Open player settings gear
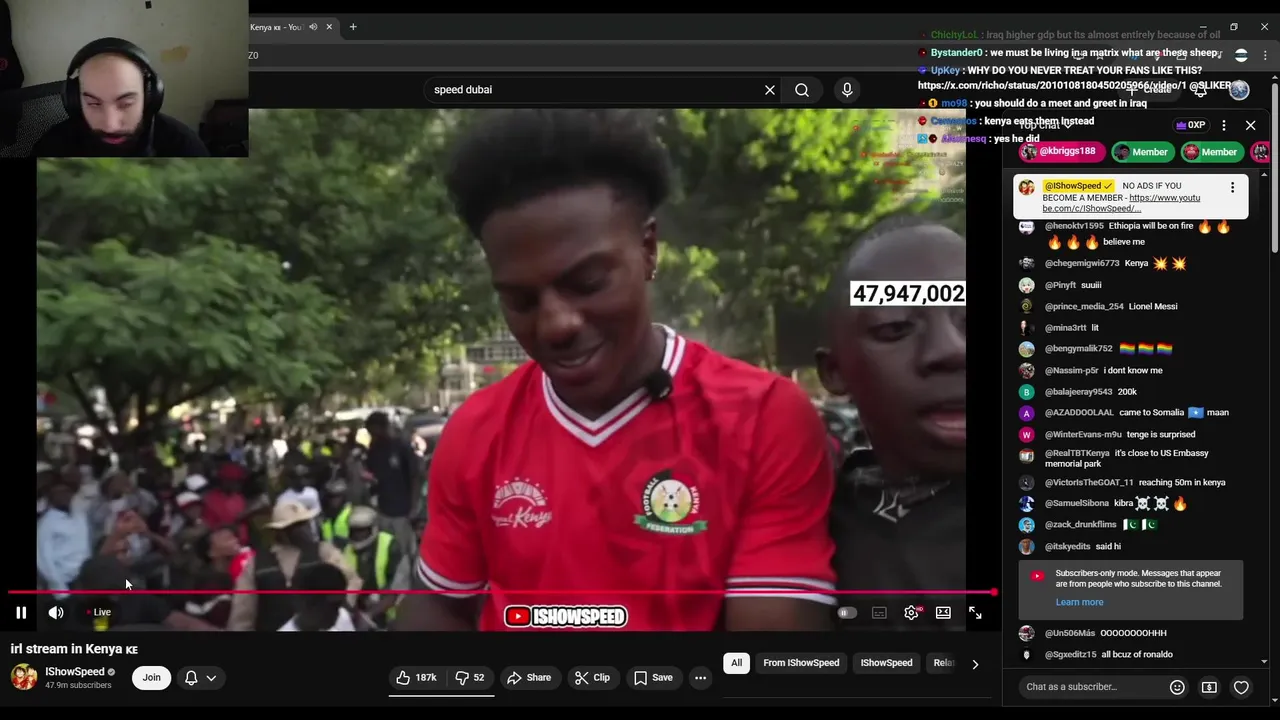Screen dimensions: 1280x720 click(911, 613)
